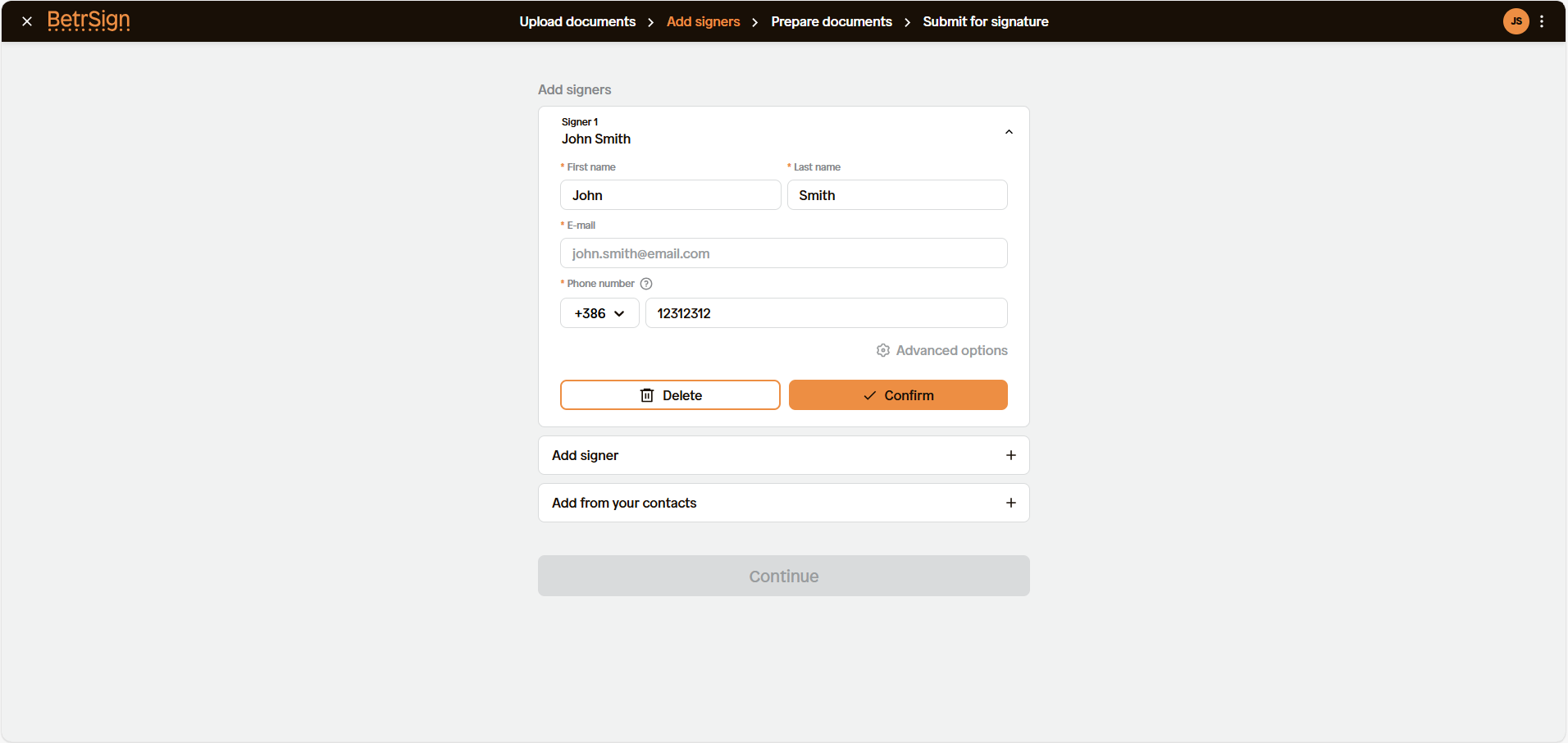
Task: Click the plus icon to add a signer
Action: click(x=1010, y=455)
